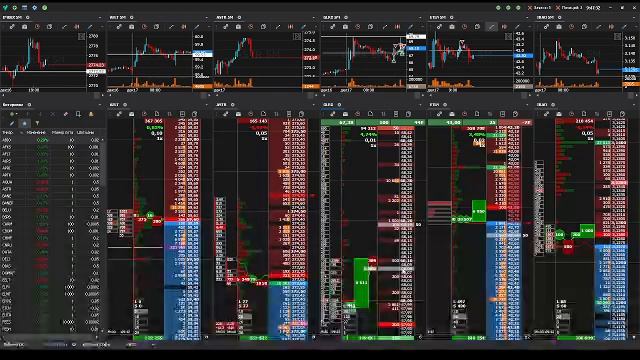Click the red candle bars icon in the first chart
The height and width of the screenshot is (360, 640).
(77, 27)
